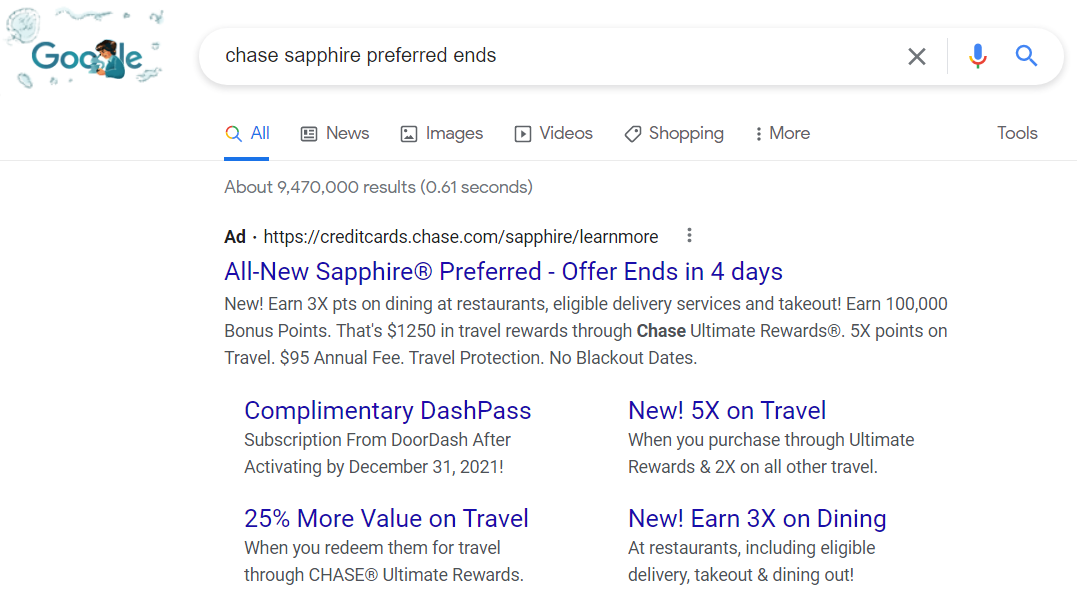Expand the More search options menu
This screenshot has height=608, width=1077.
(x=782, y=133)
